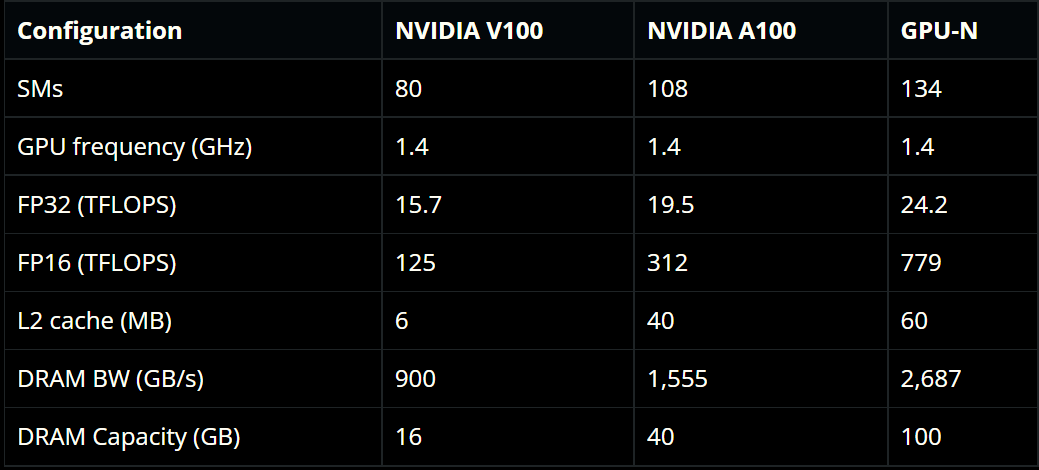
Task: Select the GPU frequency (GHz) label
Action: click(x=135, y=147)
